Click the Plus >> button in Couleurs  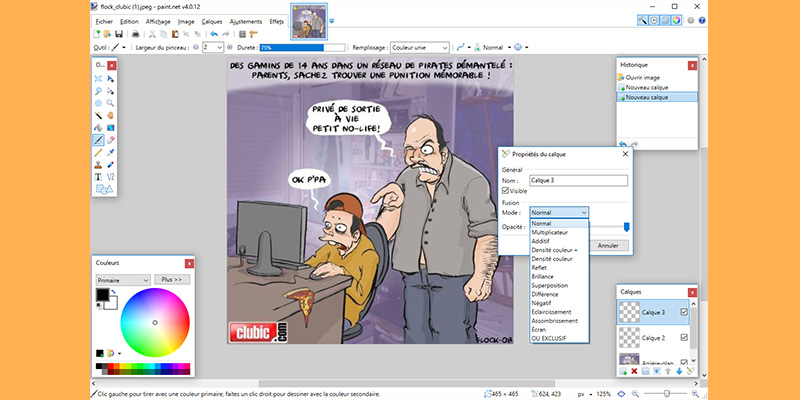tap(172, 280)
